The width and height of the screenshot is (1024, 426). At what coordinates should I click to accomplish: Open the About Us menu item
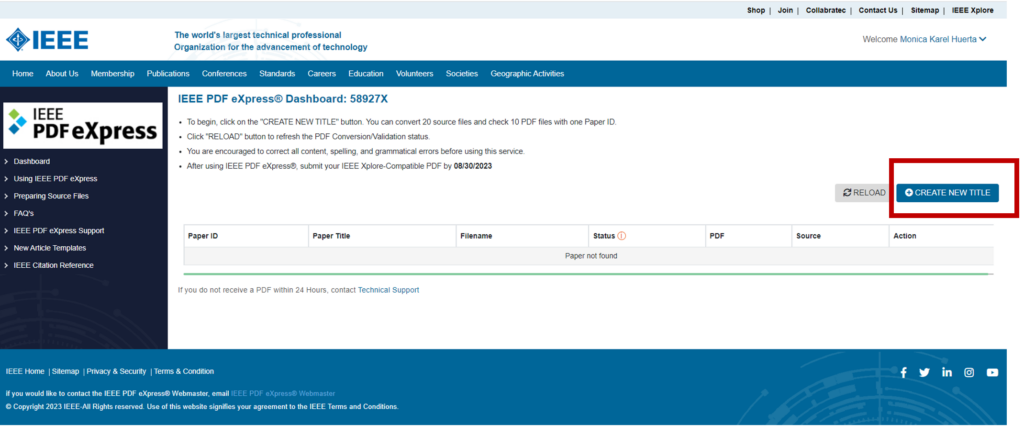pos(62,74)
